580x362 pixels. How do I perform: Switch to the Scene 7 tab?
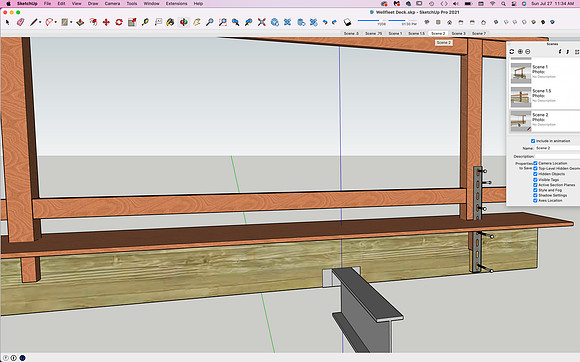pos(479,33)
